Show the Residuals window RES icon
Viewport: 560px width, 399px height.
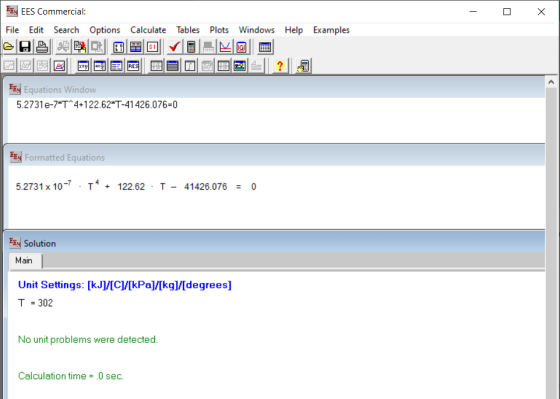coord(133,66)
